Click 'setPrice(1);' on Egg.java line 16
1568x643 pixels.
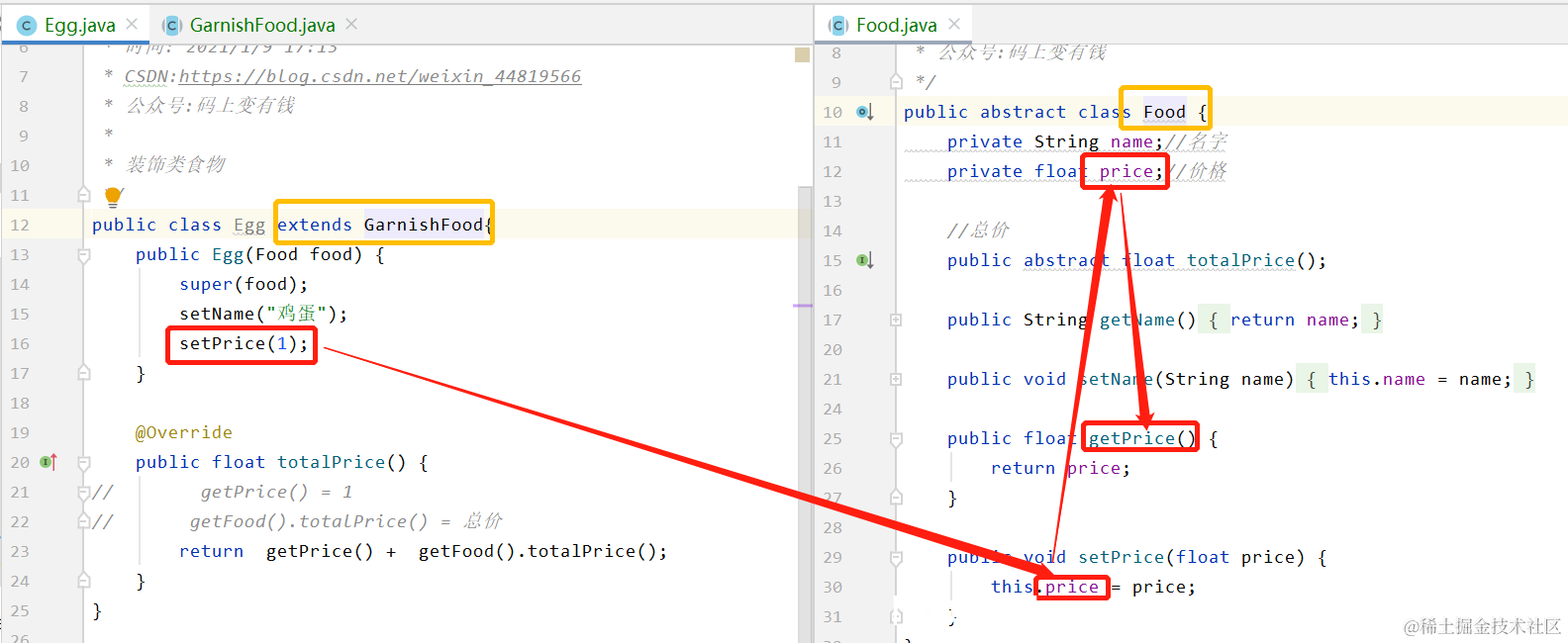tap(244, 343)
